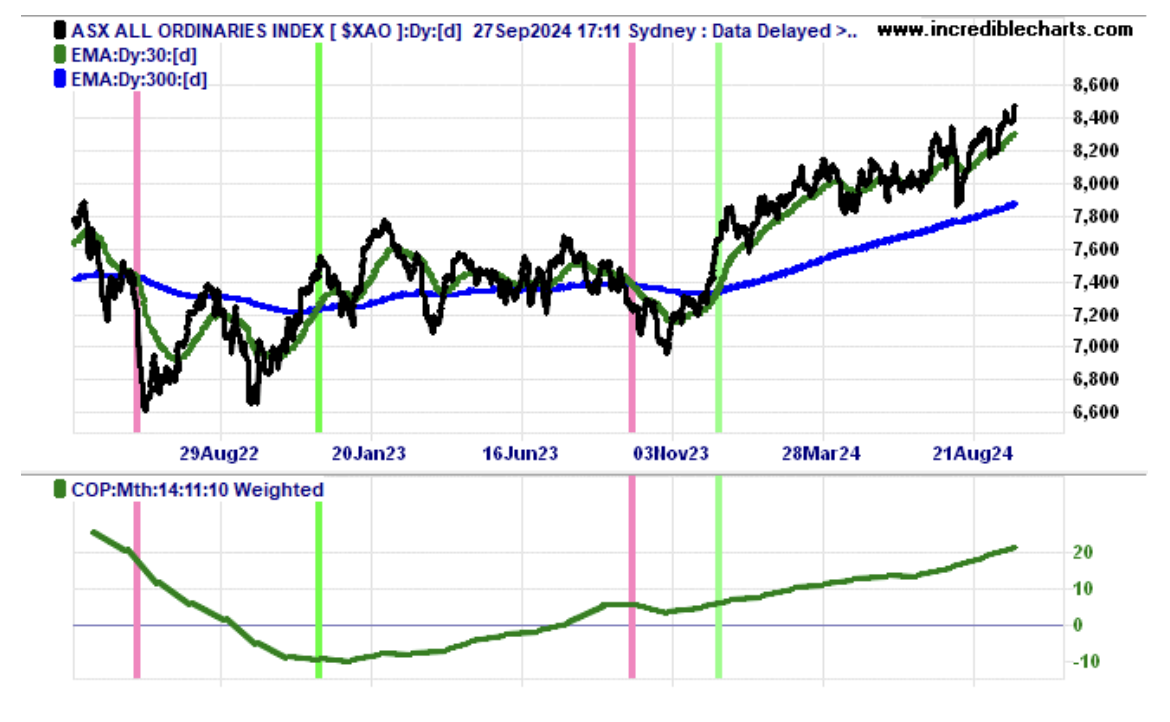This screenshot has height=722, width=1170.
Task: Click the -10 value on COP axis
Action: pos(1083,661)
